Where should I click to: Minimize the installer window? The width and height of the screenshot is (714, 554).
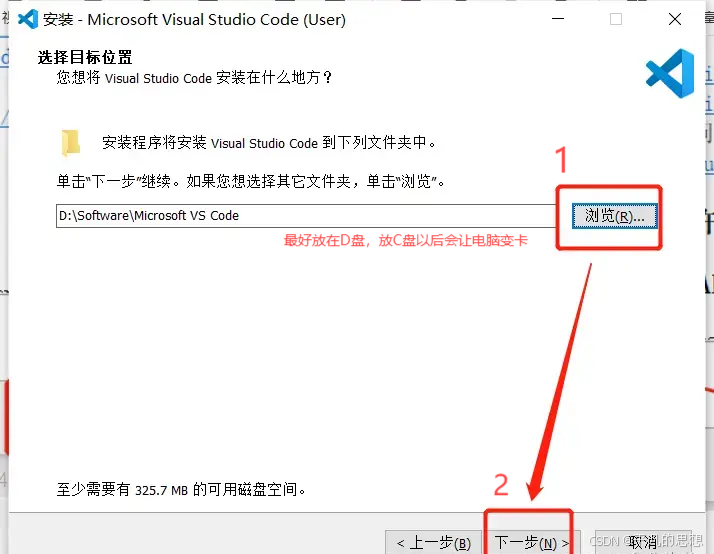point(558,19)
